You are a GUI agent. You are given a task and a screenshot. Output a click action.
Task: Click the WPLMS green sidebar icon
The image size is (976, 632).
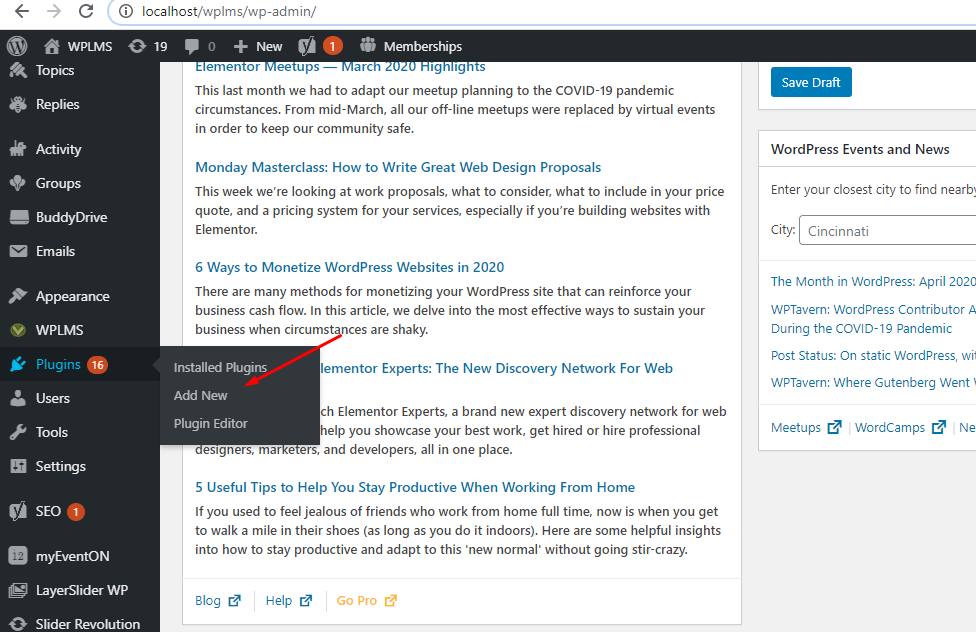coord(18,330)
